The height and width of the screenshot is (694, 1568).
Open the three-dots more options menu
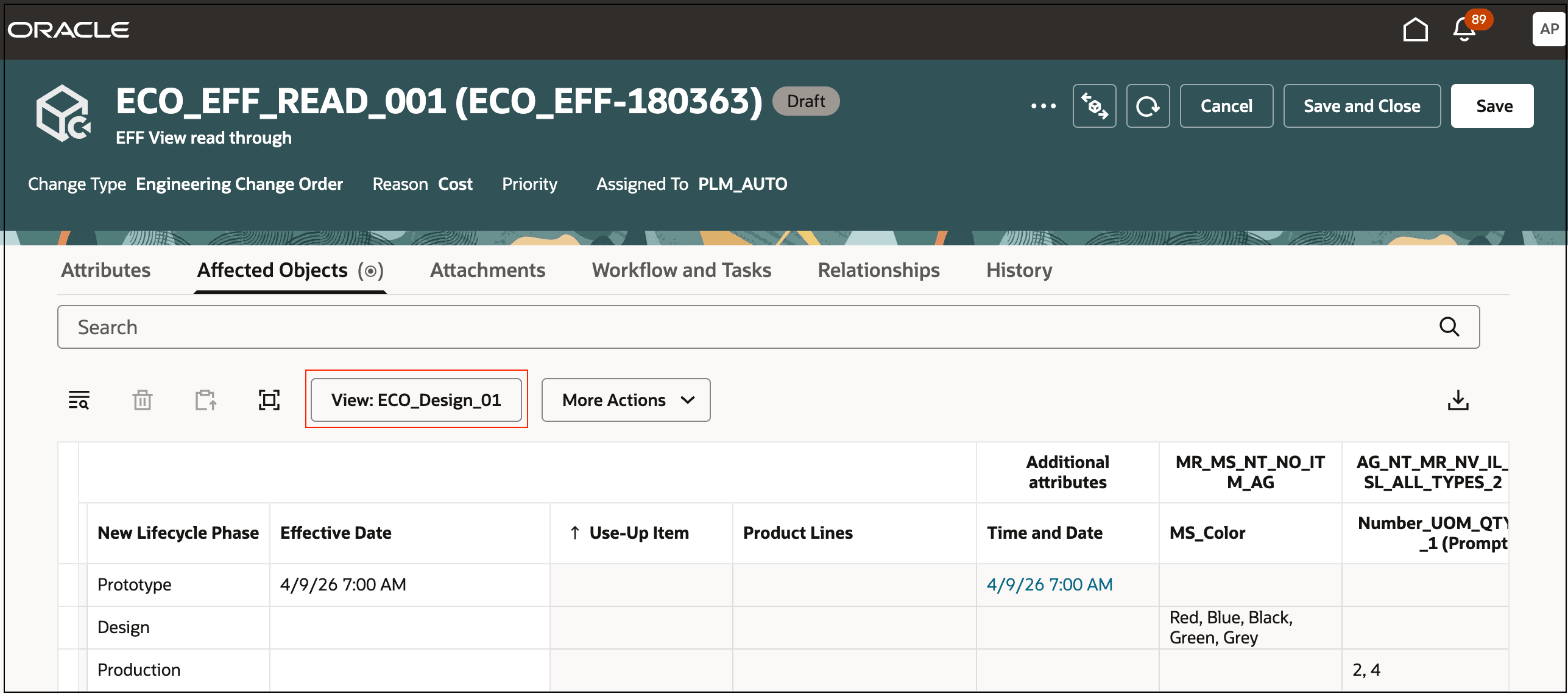(1043, 106)
